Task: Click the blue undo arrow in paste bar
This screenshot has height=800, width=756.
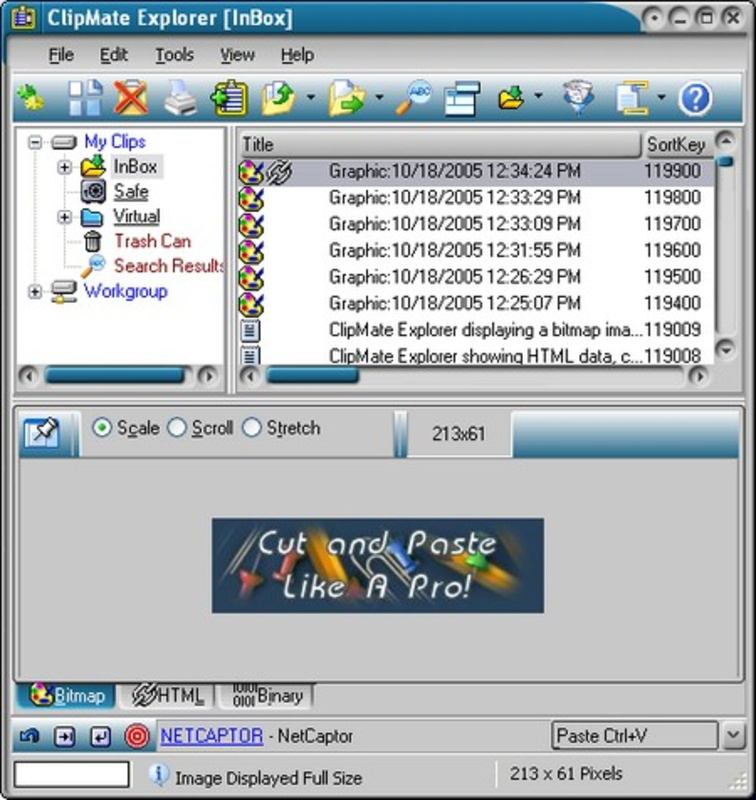Action: coord(29,736)
